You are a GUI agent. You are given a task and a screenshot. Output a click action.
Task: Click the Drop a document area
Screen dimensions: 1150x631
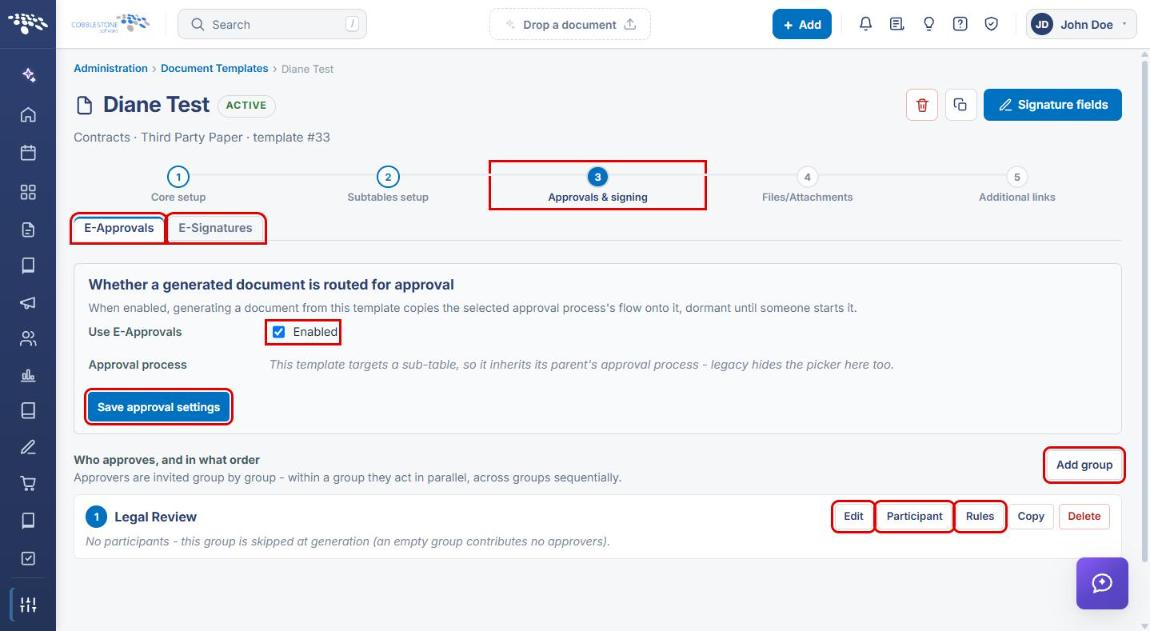(570, 24)
